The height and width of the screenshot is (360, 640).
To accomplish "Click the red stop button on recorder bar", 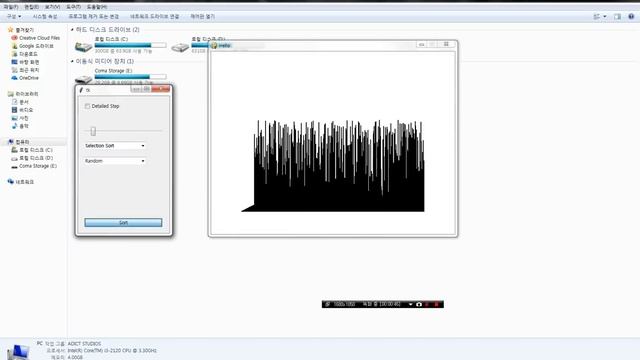I will click(436, 304).
